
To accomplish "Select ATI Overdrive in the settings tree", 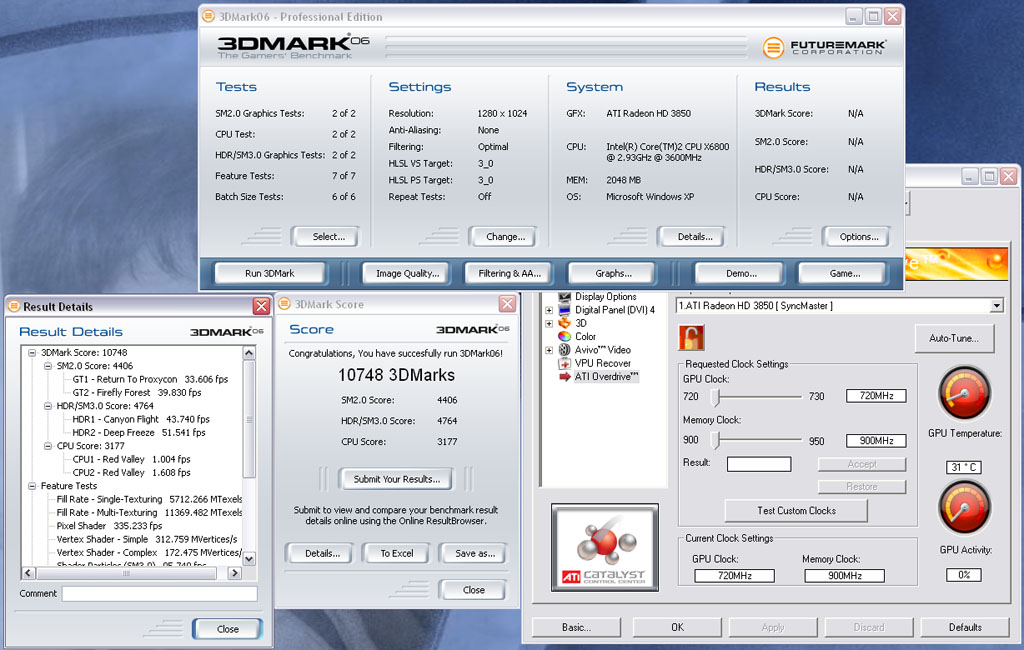I will (x=606, y=376).
